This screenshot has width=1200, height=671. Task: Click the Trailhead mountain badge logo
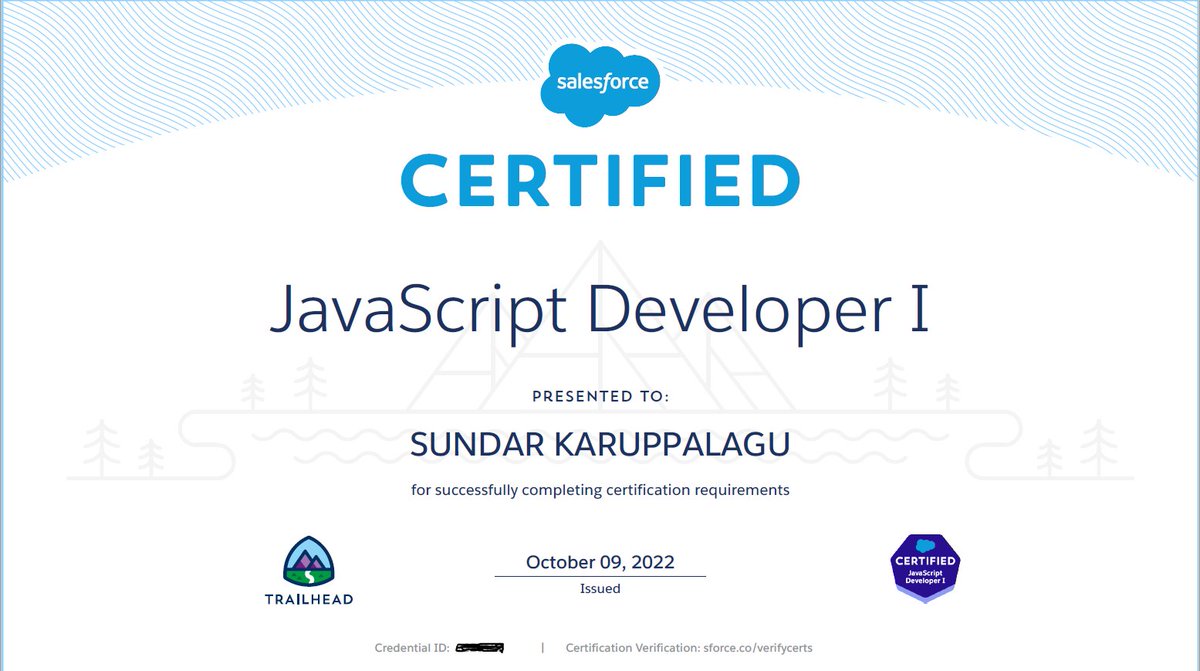[x=311, y=562]
